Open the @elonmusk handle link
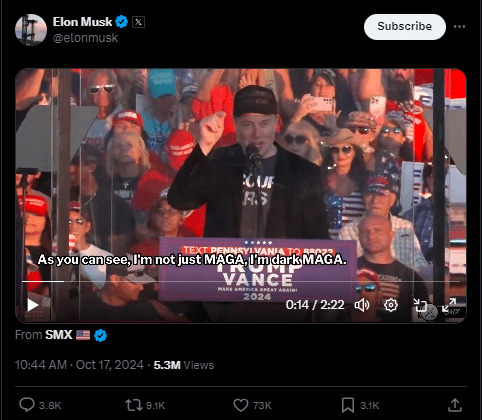Image resolution: width=482 pixels, height=420 pixels. click(x=85, y=38)
